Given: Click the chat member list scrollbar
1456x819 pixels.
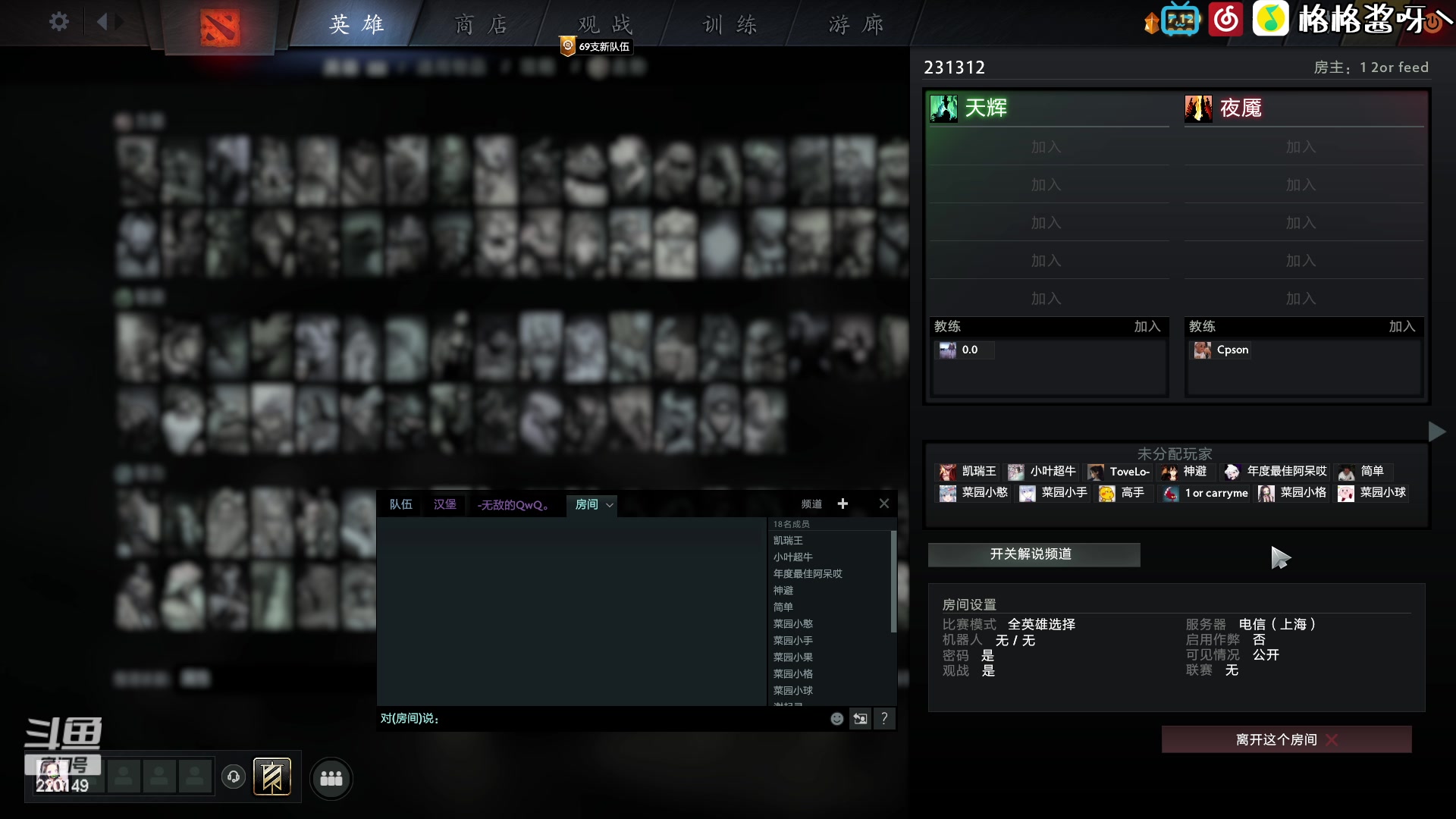Looking at the screenshot, I should pos(893,582).
